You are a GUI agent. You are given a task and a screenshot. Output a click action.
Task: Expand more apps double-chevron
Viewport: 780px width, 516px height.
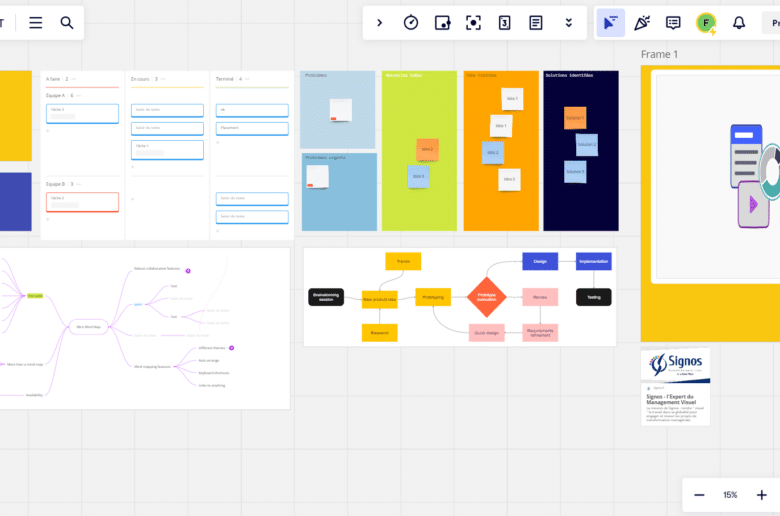click(569, 22)
